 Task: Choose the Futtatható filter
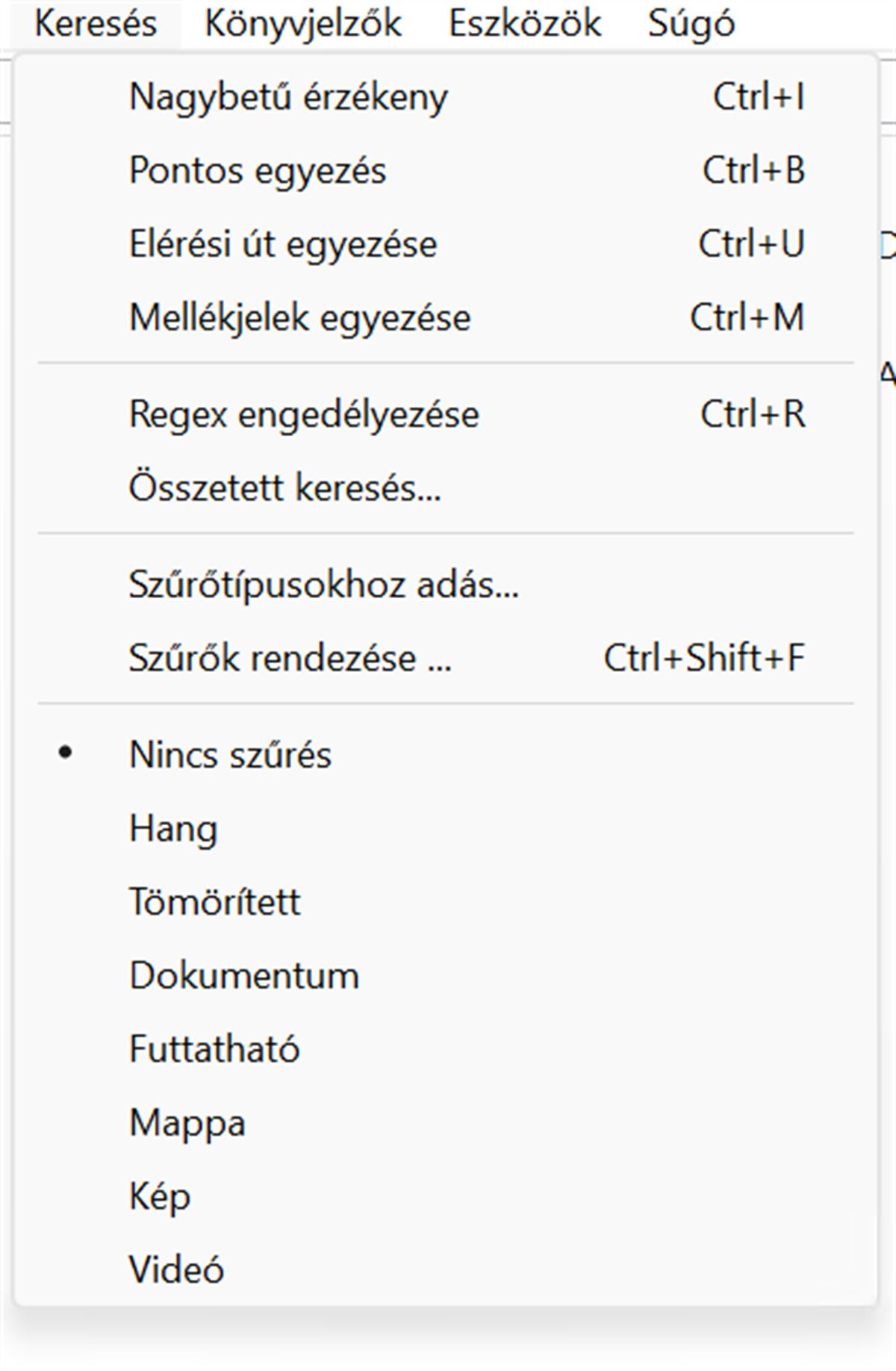(214, 1048)
